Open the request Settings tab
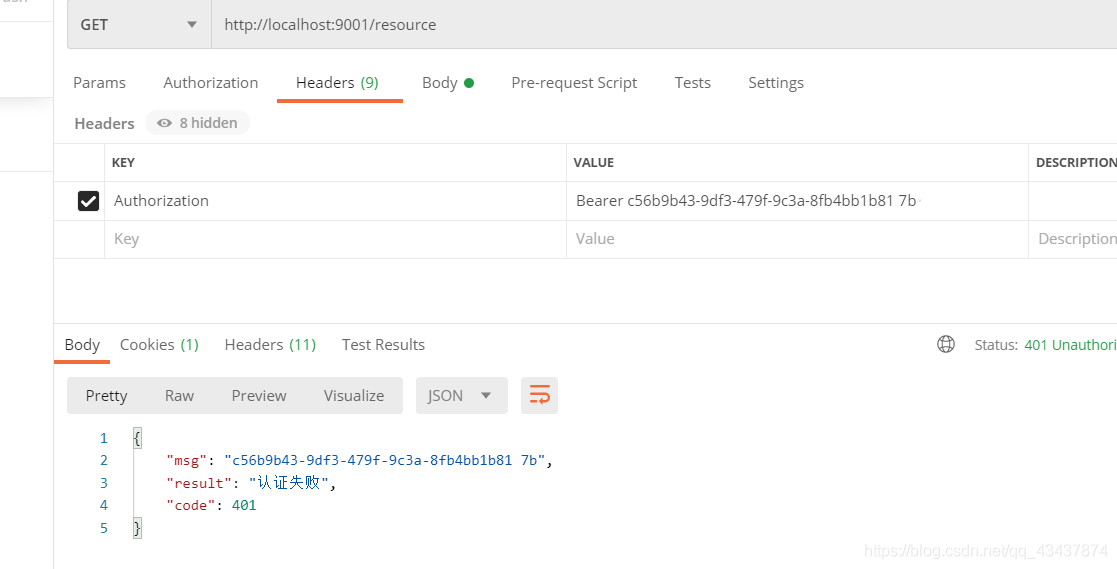 (x=775, y=83)
